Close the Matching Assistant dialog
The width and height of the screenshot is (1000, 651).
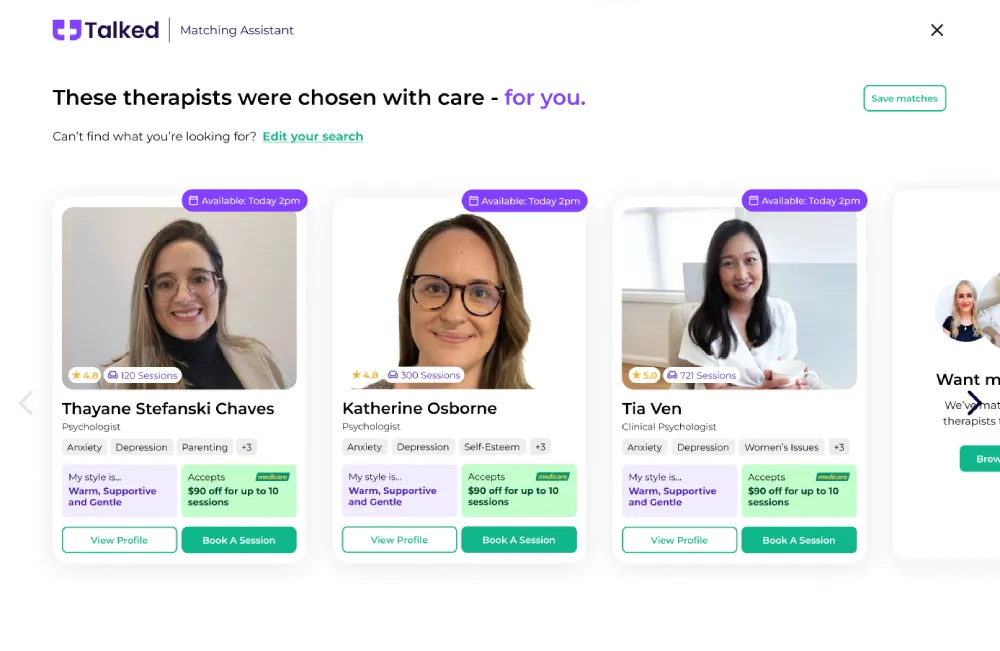click(x=937, y=30)
